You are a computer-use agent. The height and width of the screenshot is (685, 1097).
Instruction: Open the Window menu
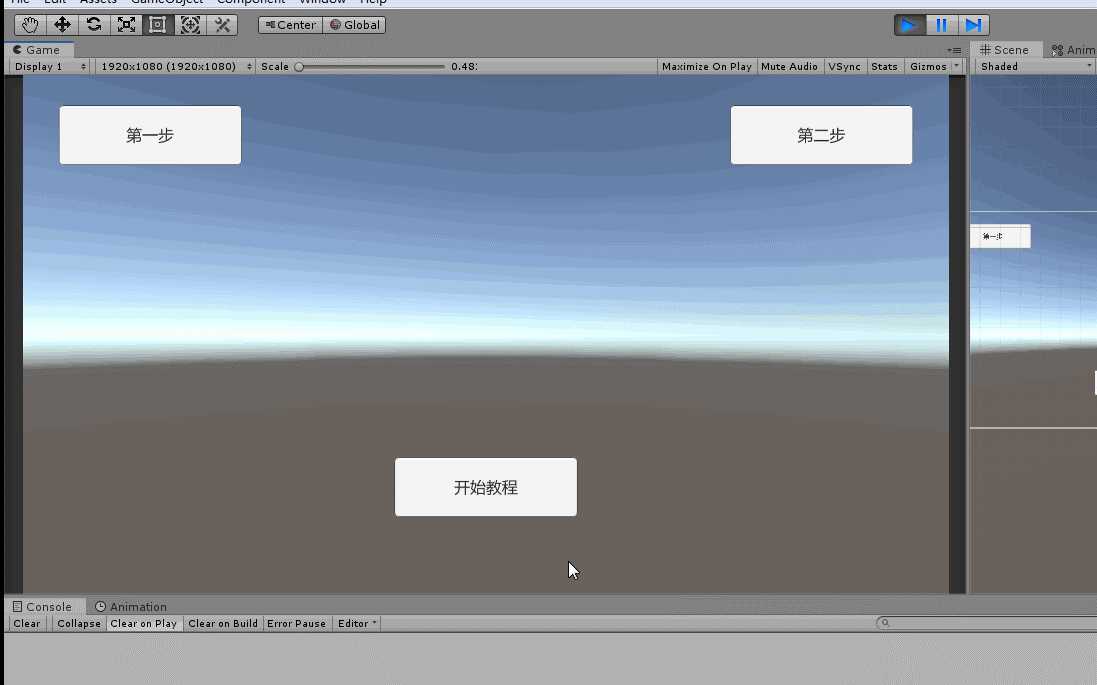(323, 2)
